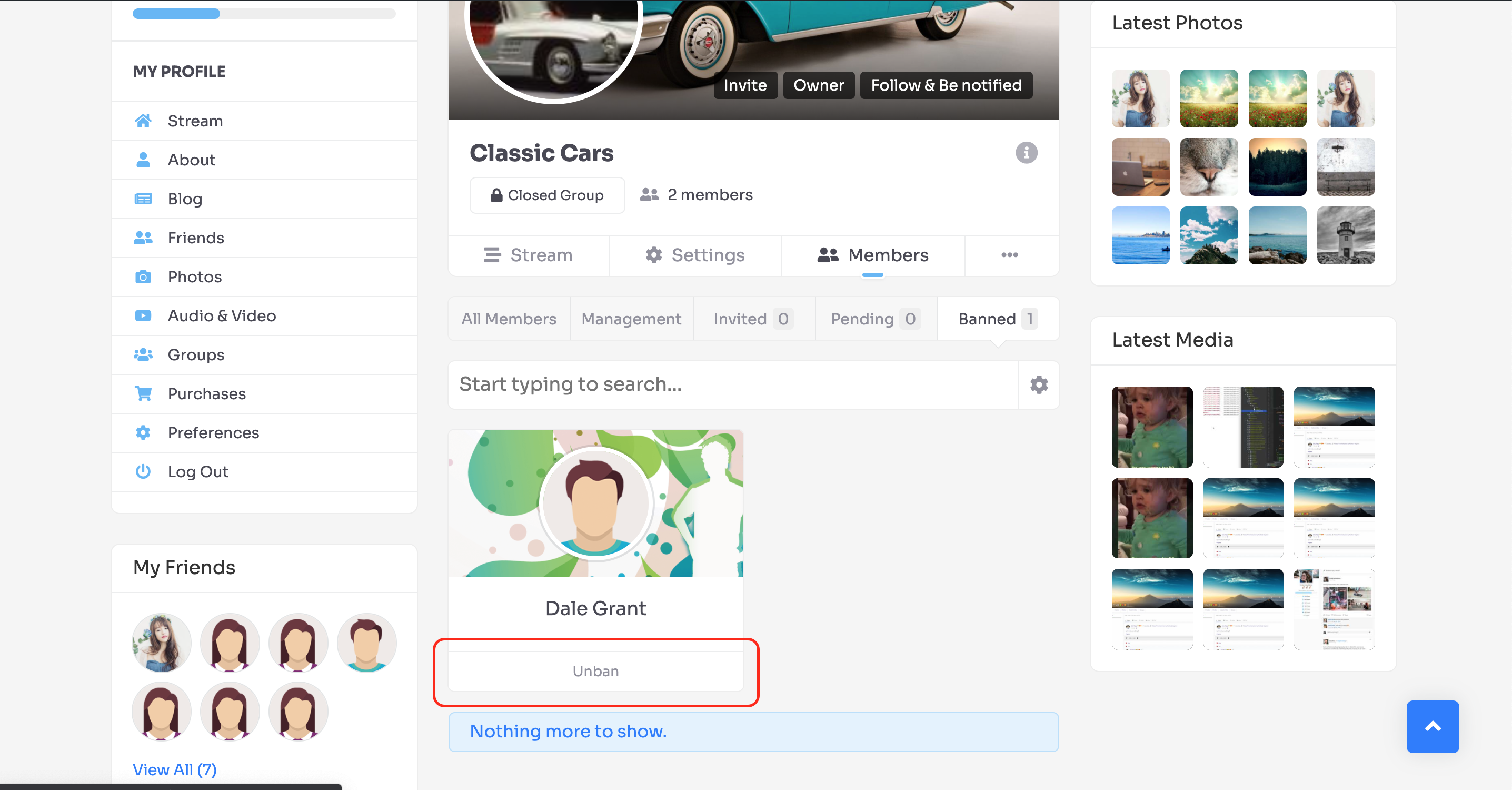Switch to the group Settings tab
The width and height of the screenshot is (1512, 790).
(x=695, y=255)
